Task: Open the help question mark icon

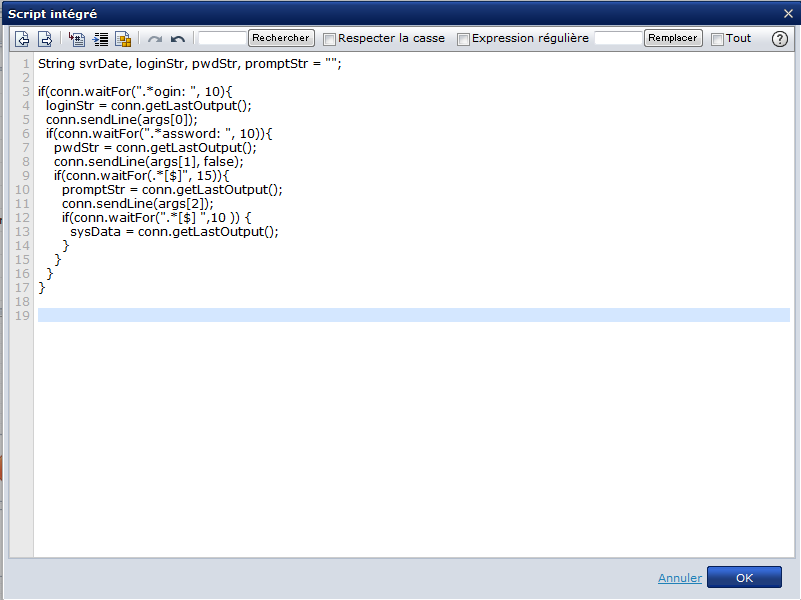Action: click(780, 39)
